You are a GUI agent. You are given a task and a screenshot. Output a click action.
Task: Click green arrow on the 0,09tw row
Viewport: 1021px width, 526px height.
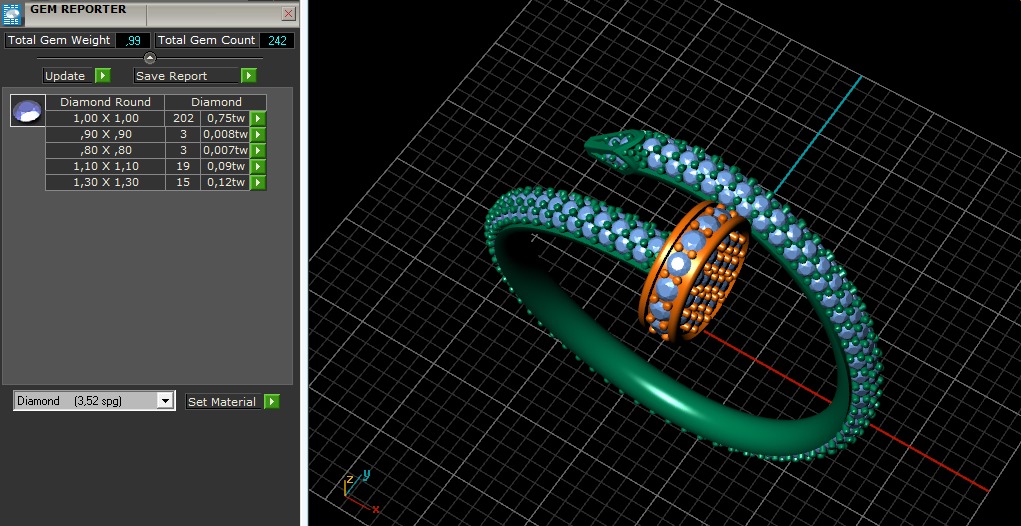[x=259, y=166]
